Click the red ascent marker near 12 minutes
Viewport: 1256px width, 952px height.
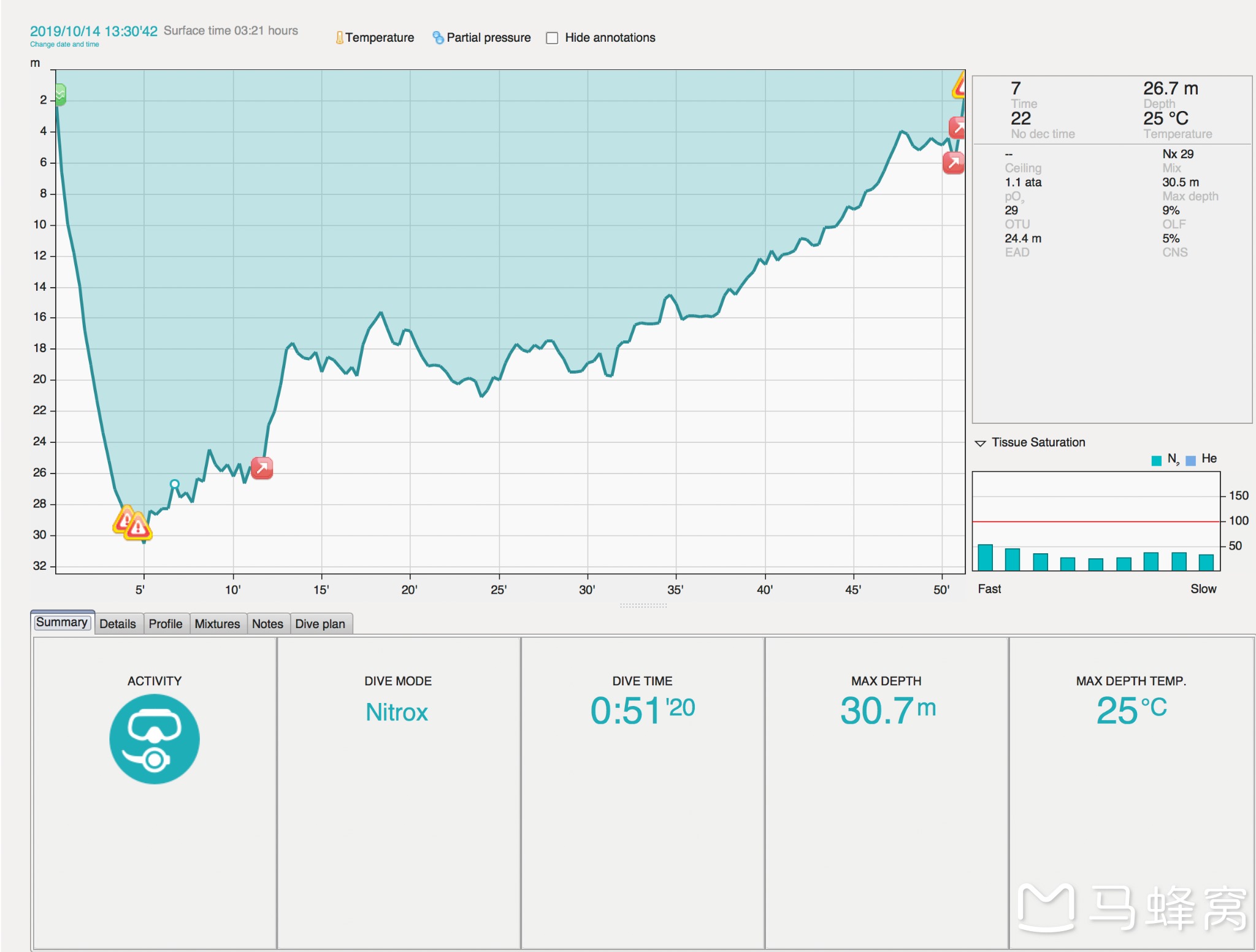[262, 469]
